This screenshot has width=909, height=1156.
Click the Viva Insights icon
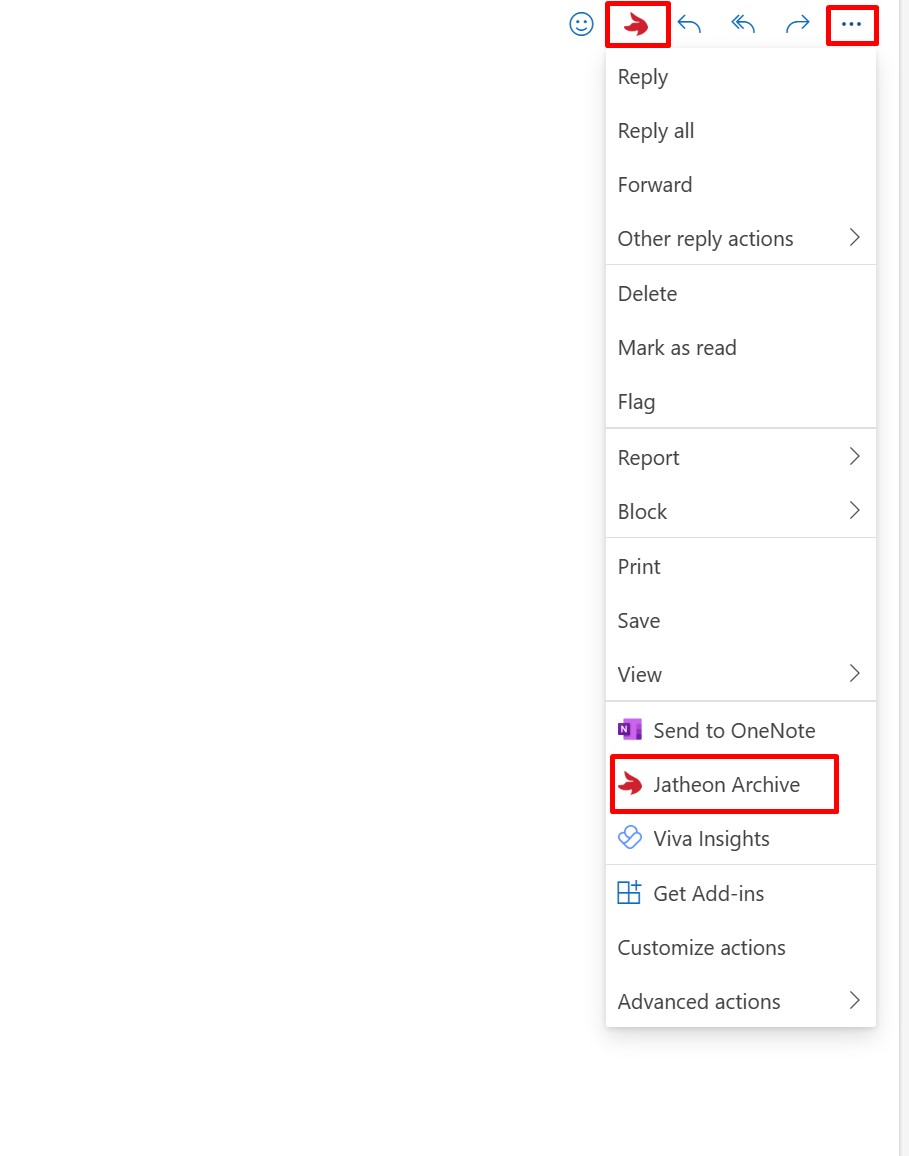pos(630,838)
